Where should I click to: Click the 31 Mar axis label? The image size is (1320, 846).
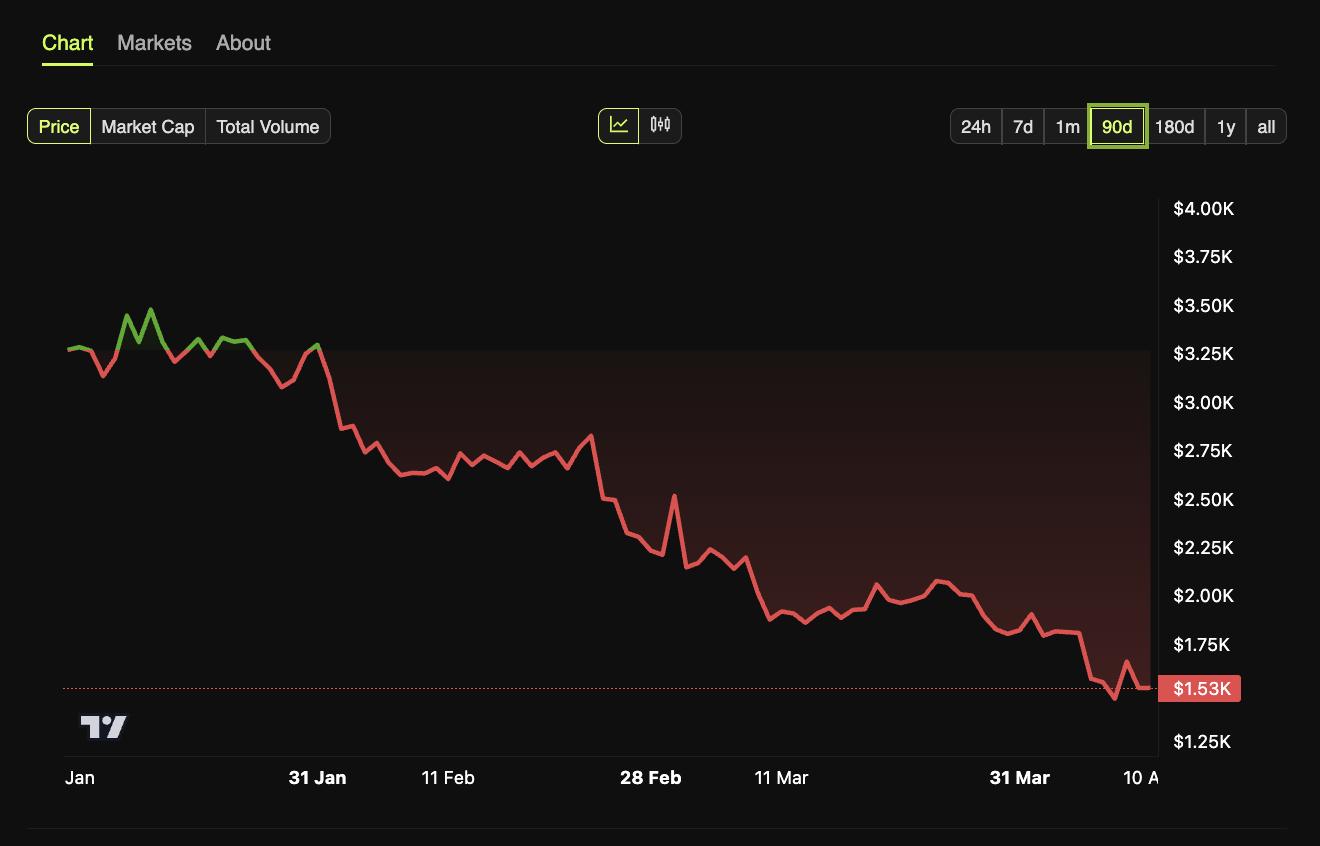point(1019,777)
